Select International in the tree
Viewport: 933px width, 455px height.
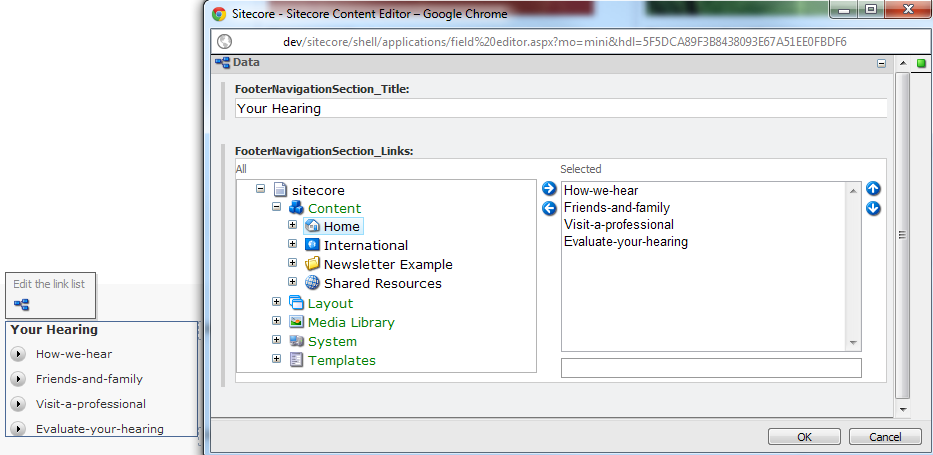point(366,245)
